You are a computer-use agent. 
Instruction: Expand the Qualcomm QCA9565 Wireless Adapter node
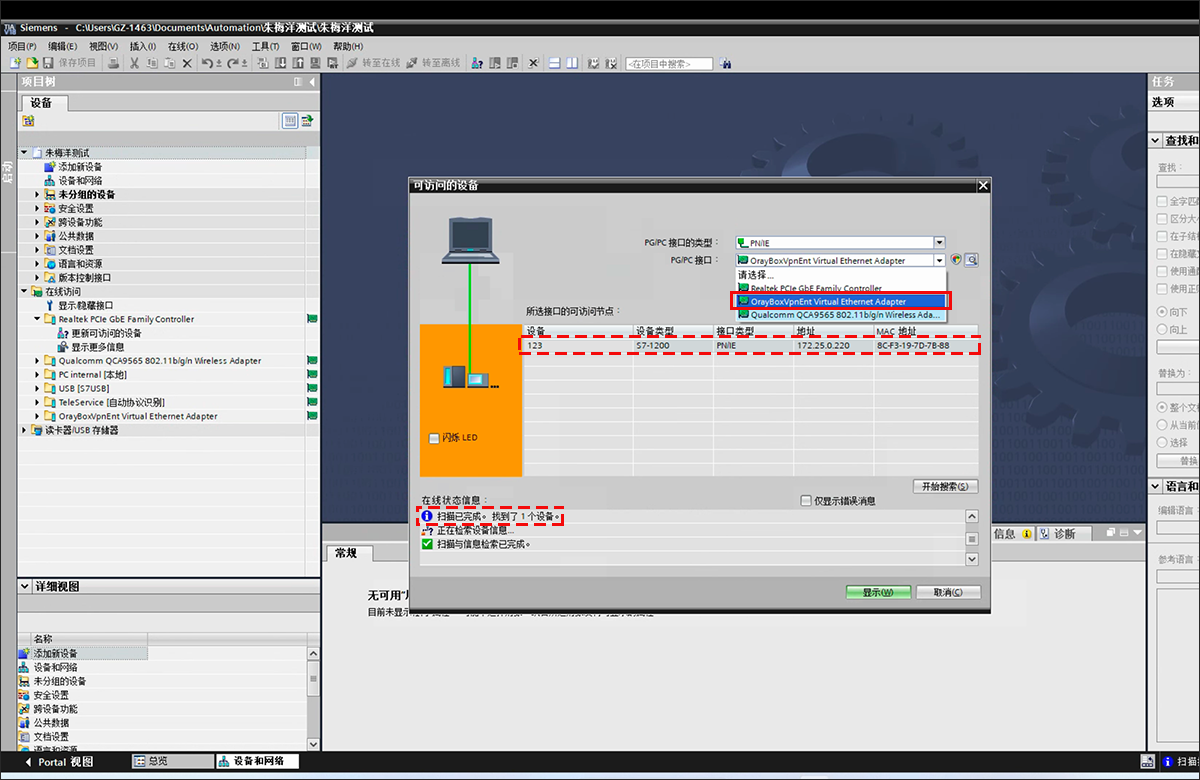coord(38,361)
